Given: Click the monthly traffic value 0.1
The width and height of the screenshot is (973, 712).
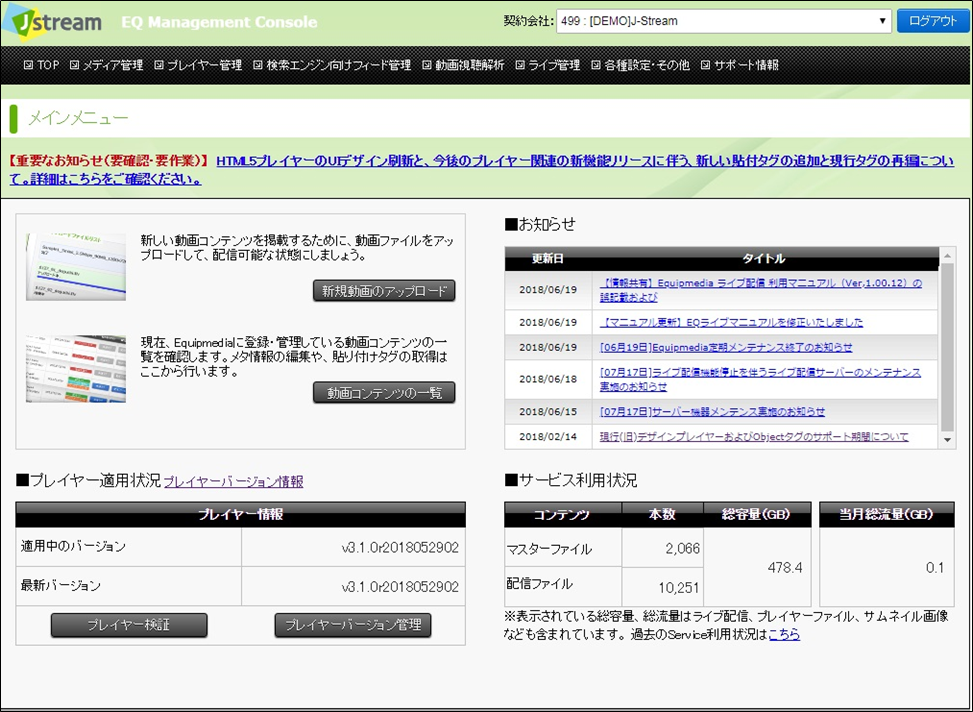Looking at the screenshot, I should (x=935, y=567).
